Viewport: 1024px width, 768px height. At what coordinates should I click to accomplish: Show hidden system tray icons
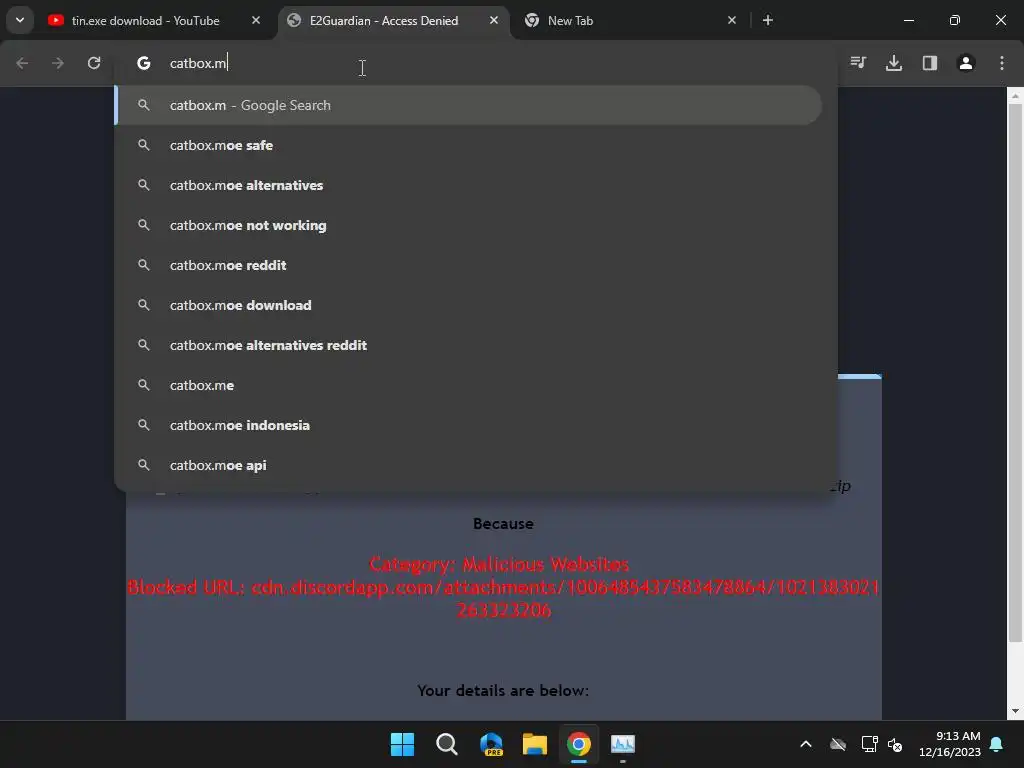click(806, 744)
